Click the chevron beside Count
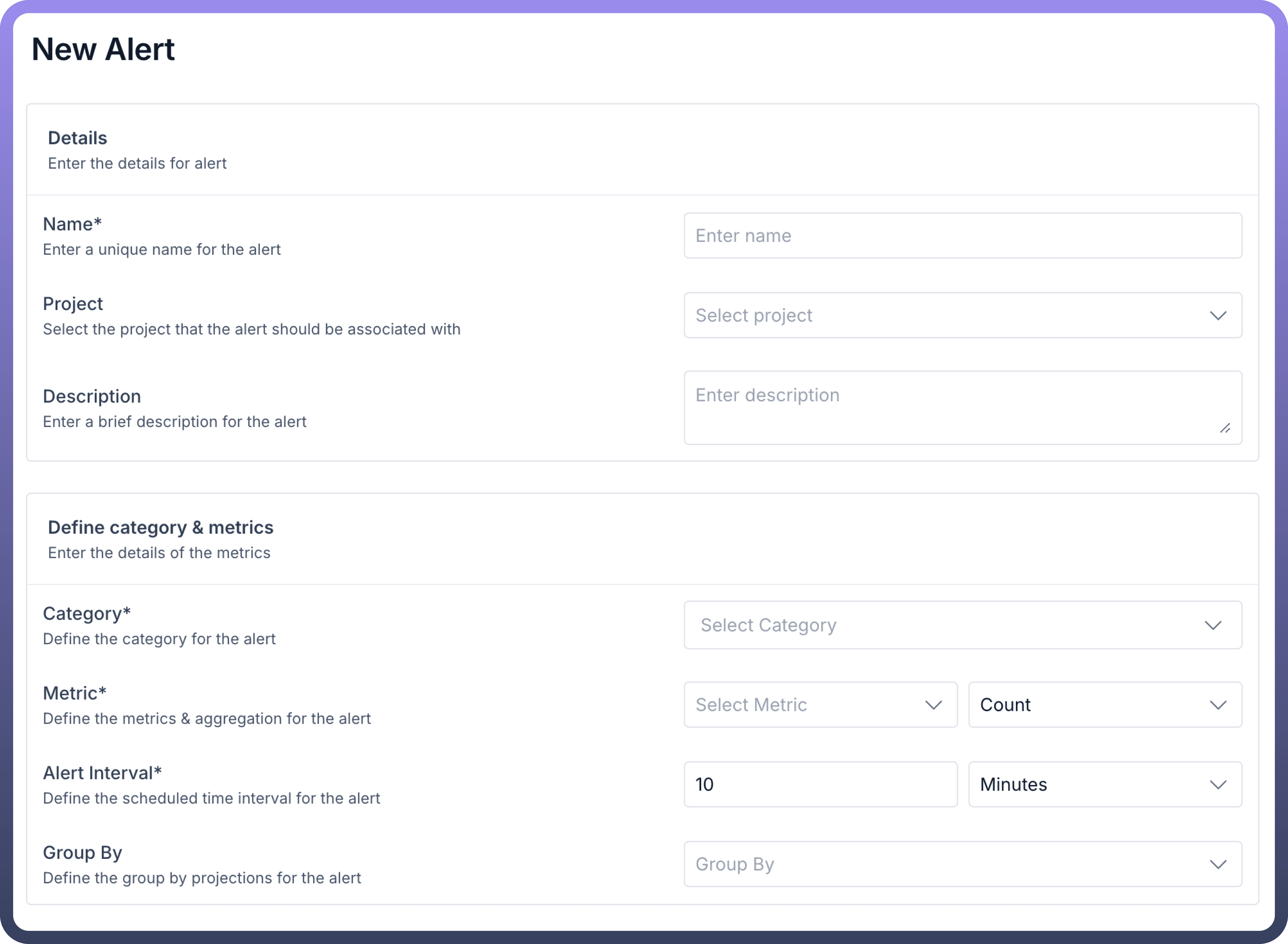 pos(1218,705)
